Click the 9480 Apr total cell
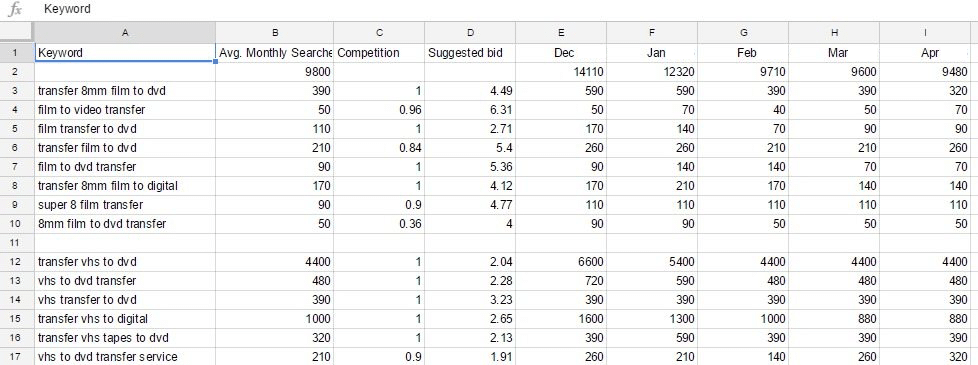 click(x=925, y=72)
